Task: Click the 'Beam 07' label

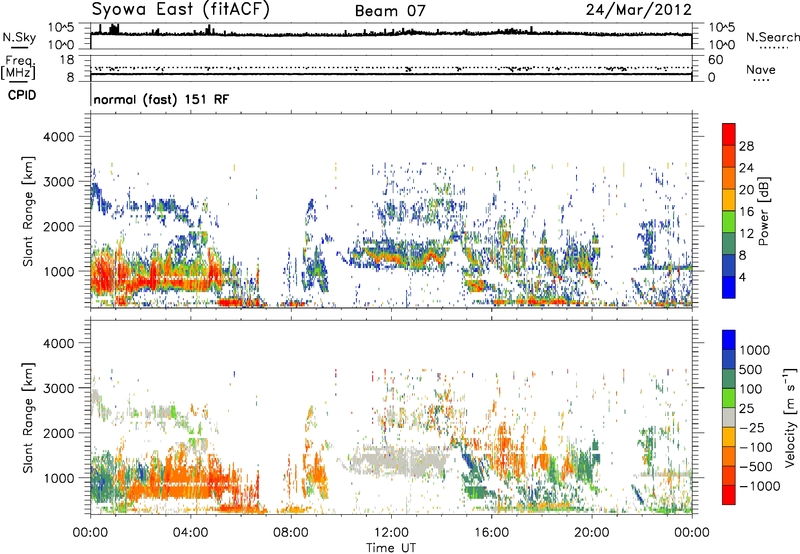Action: [x=390, y=11]
